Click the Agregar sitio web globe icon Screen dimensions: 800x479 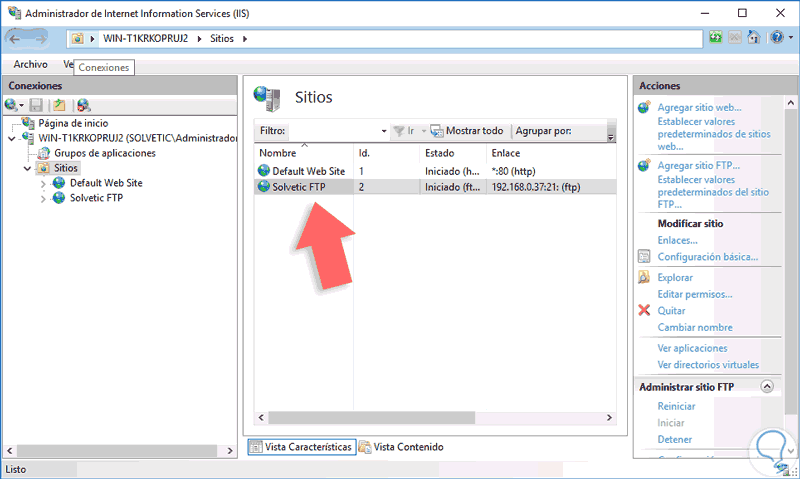pyautogui.click(x=644, y=107)
